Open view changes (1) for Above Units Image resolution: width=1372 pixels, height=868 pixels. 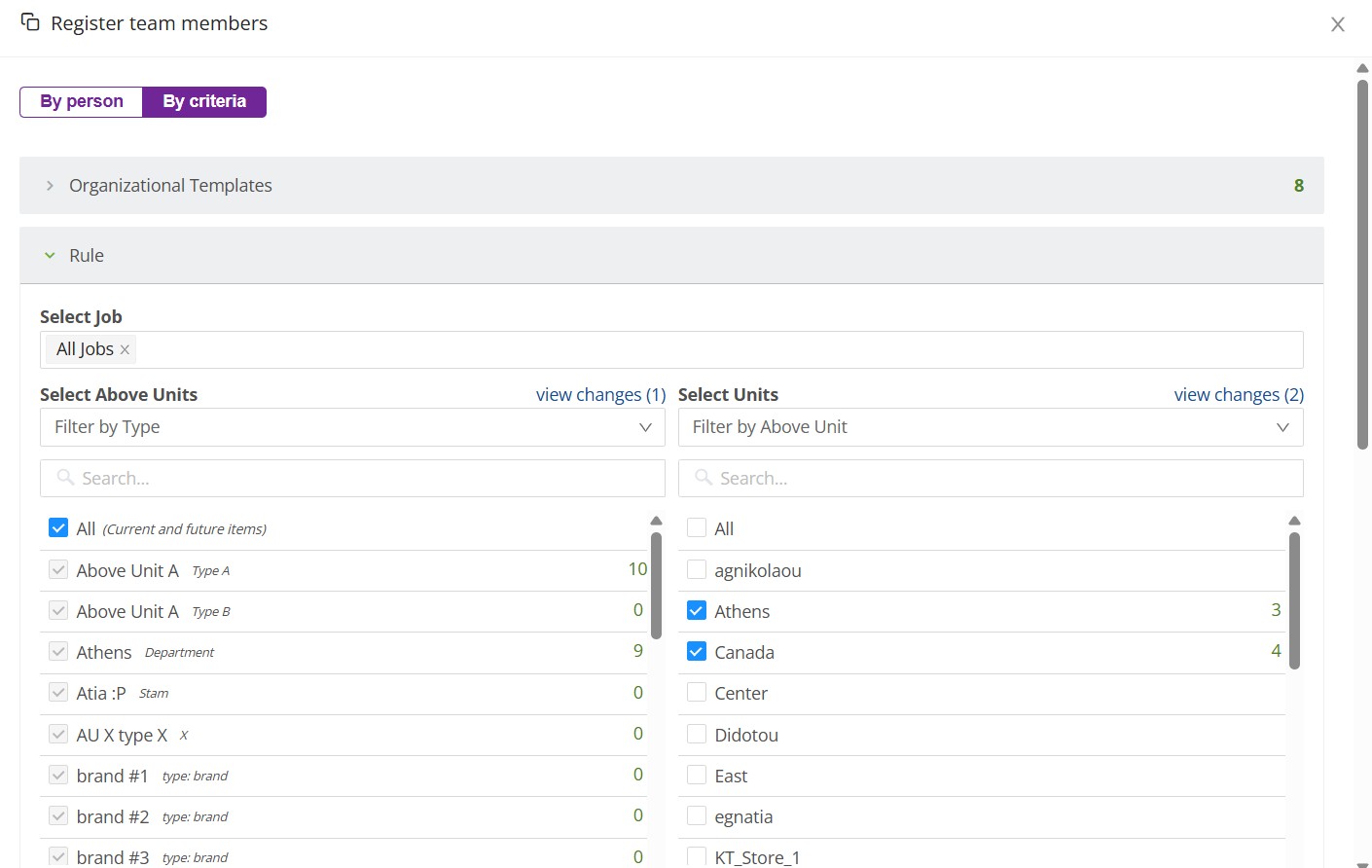[x=600, y=394]
